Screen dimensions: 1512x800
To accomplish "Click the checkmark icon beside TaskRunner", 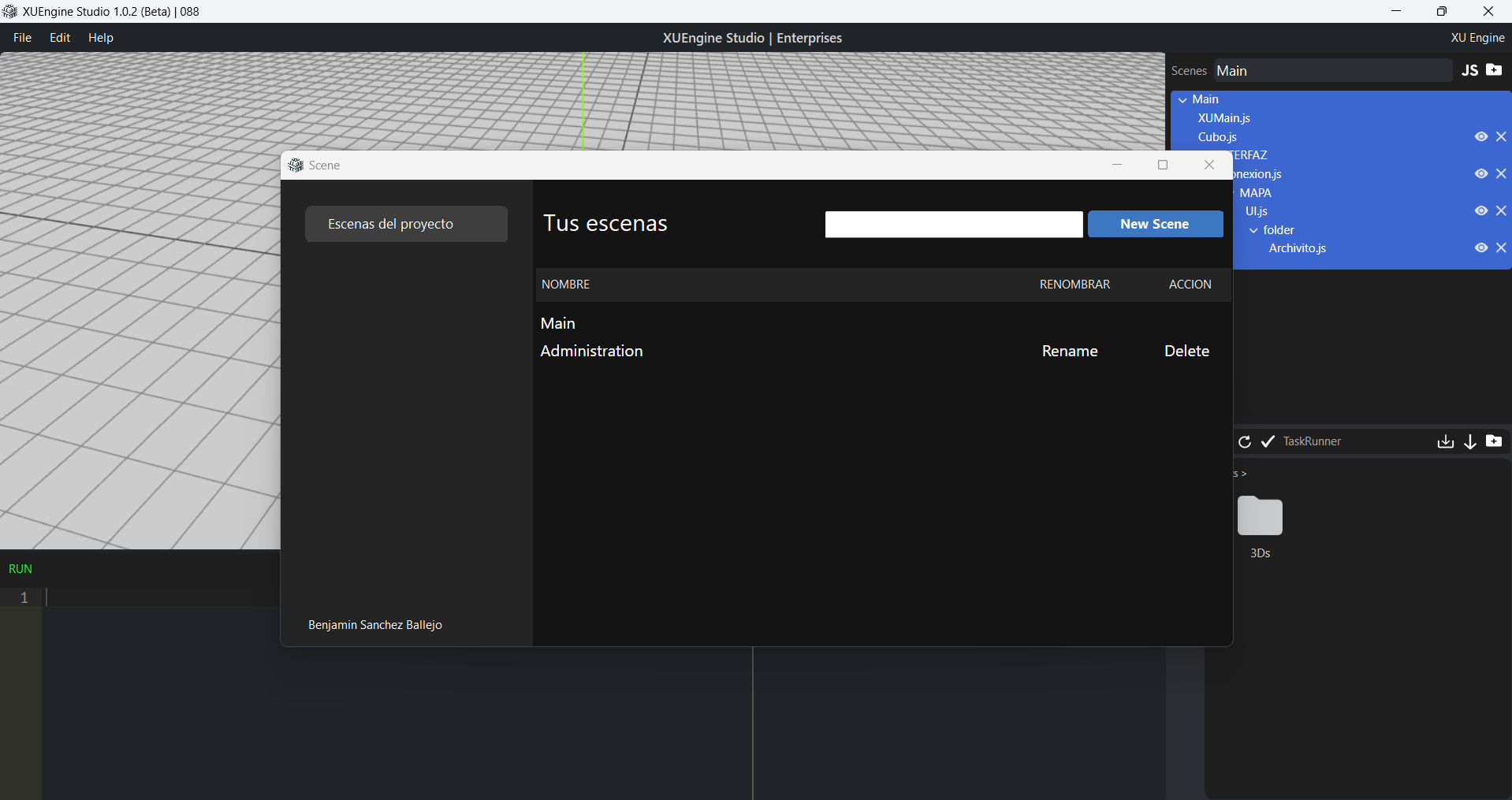I will [1268, 441].
